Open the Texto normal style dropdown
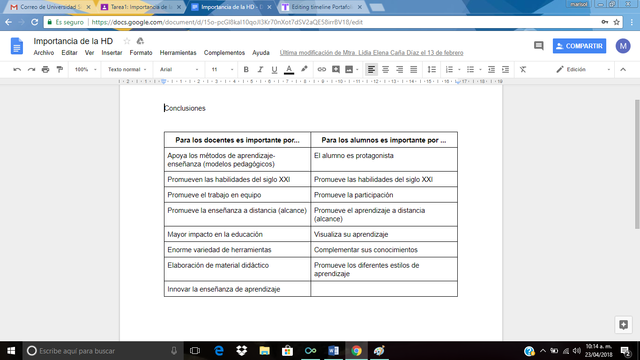Screen dimensions: 640x360 click(x=127, y=69)
